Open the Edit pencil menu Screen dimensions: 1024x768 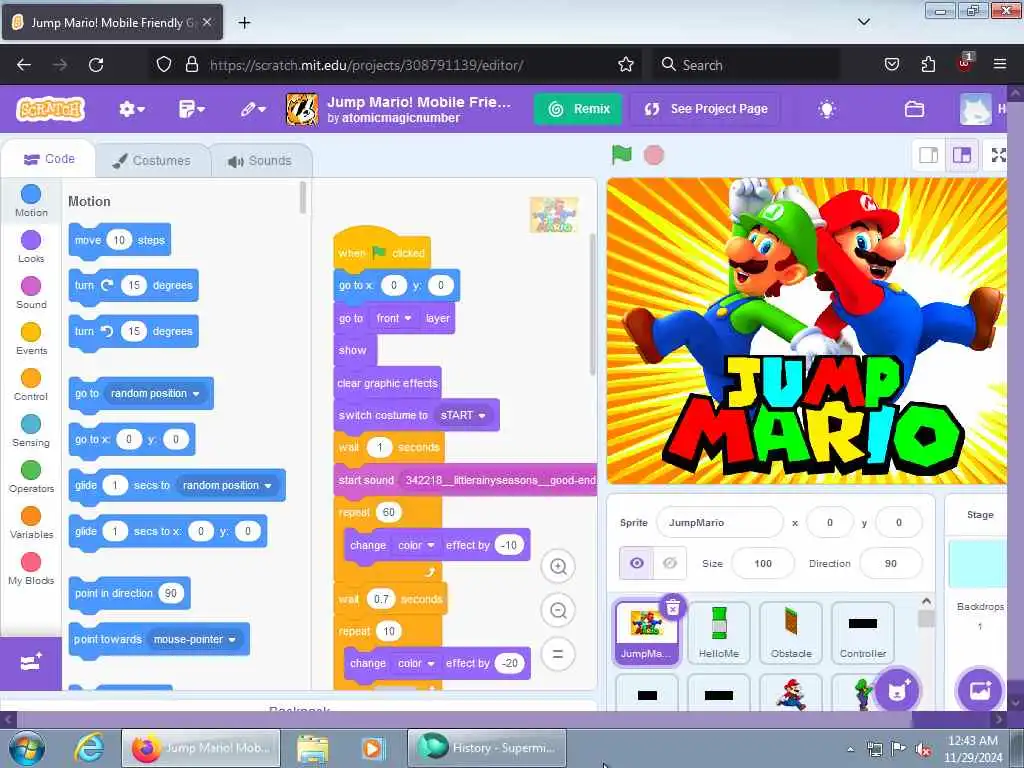tap(253, 109)
